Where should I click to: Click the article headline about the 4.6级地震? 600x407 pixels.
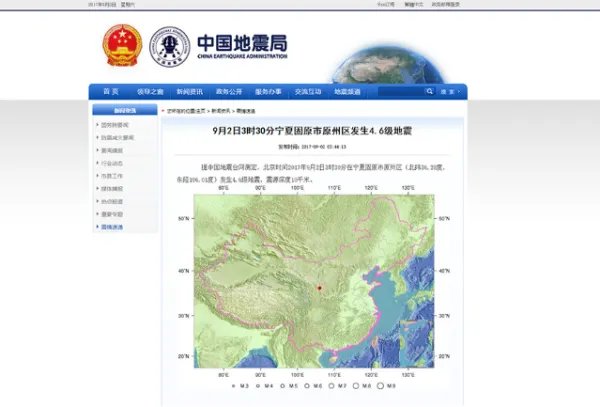tap(312, 131)
